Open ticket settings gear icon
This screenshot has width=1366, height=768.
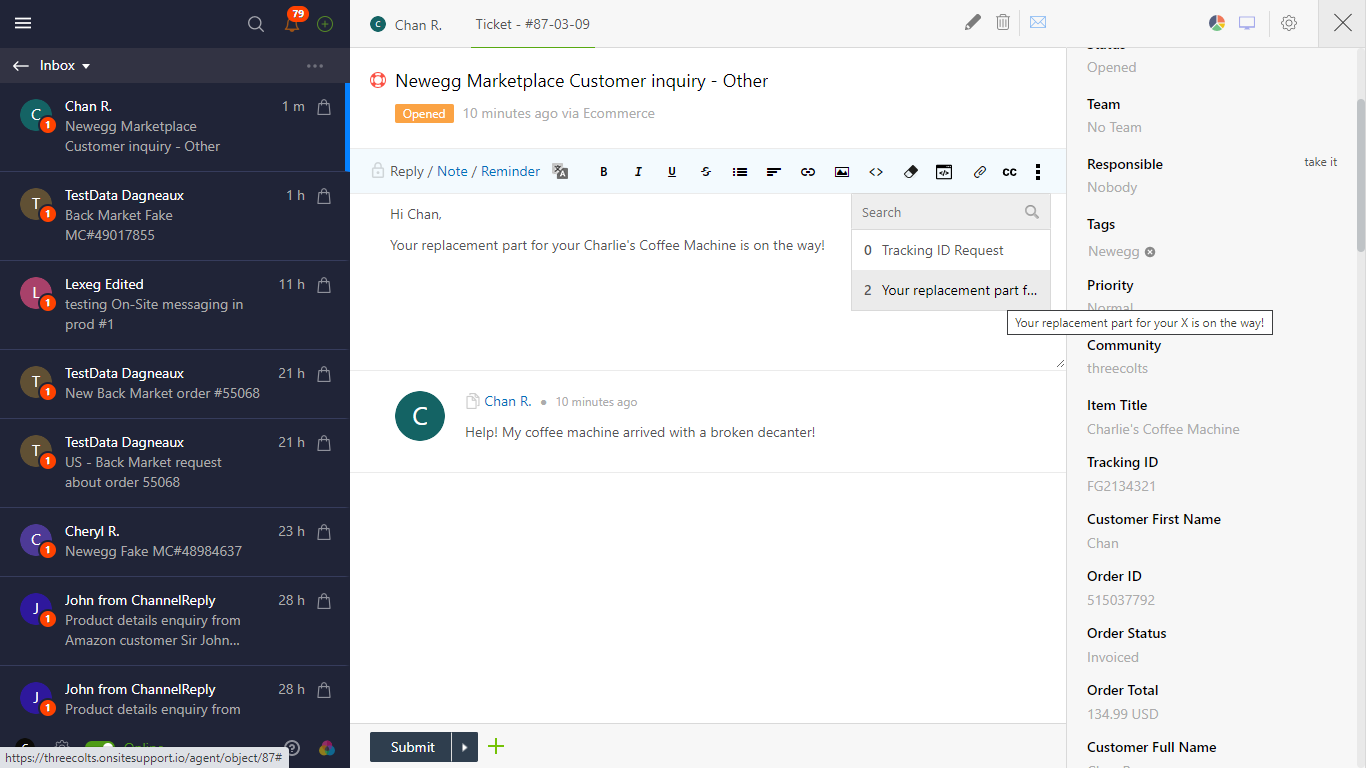tap(1289, 23)
